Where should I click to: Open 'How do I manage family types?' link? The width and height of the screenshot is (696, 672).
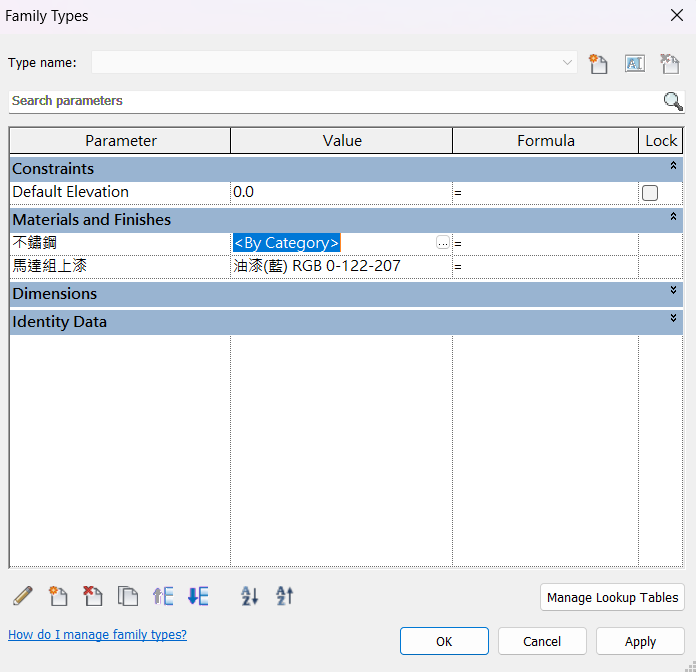click(x=97, y=635)
